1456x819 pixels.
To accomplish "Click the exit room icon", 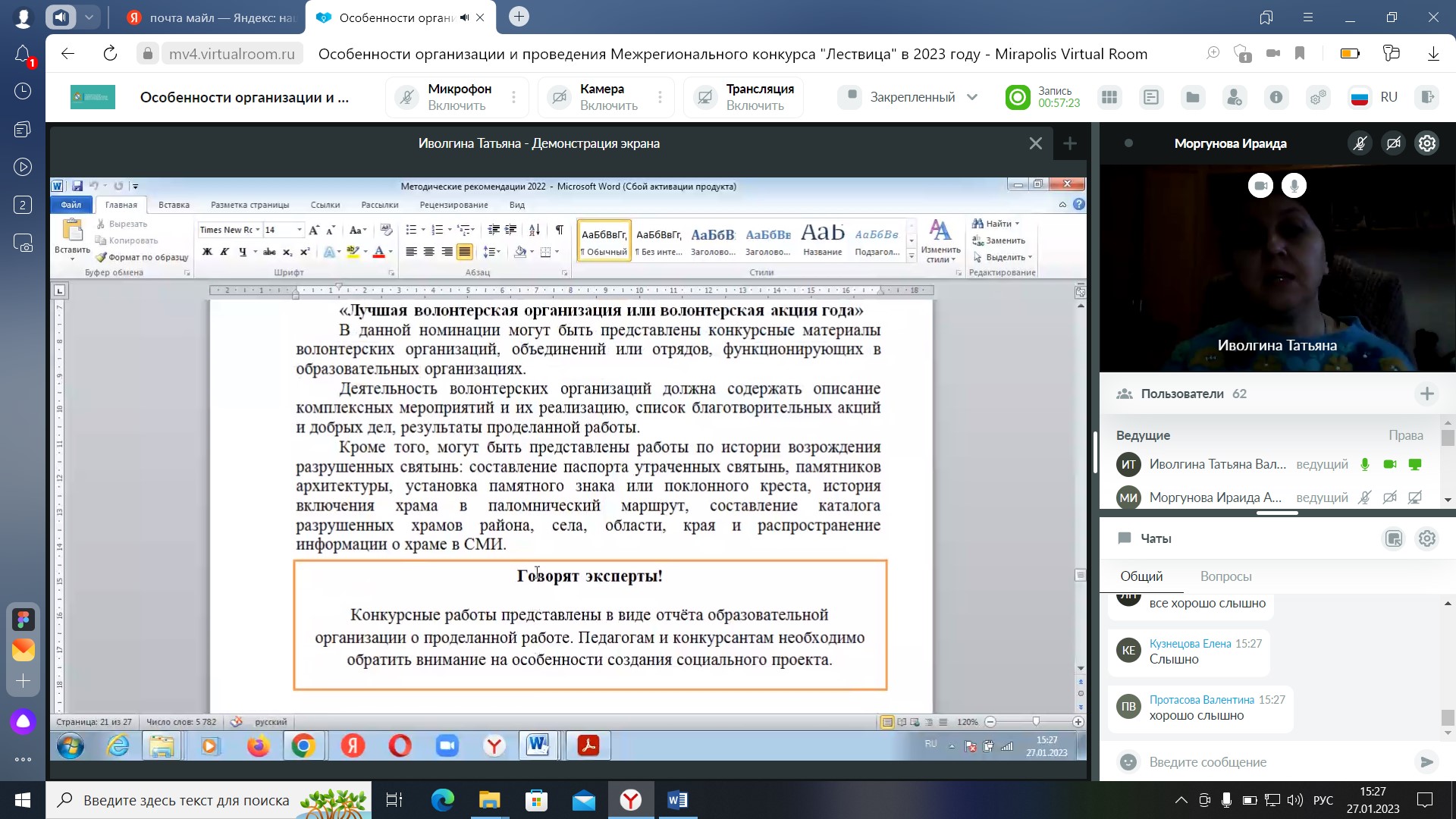I will point(1428,97).
